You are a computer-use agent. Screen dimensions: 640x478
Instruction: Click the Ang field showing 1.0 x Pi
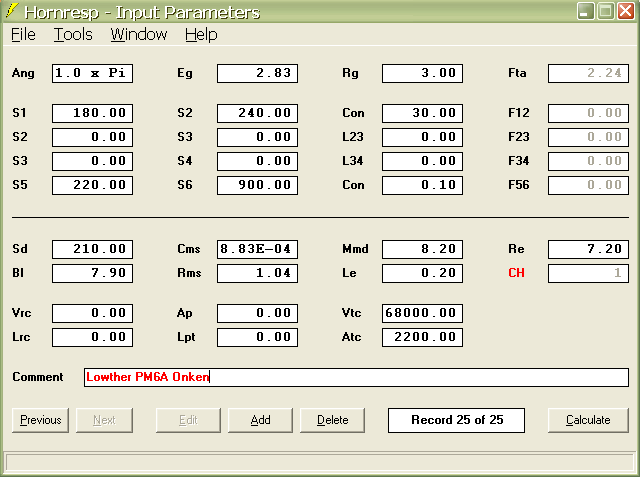click(x=92, y=73)
